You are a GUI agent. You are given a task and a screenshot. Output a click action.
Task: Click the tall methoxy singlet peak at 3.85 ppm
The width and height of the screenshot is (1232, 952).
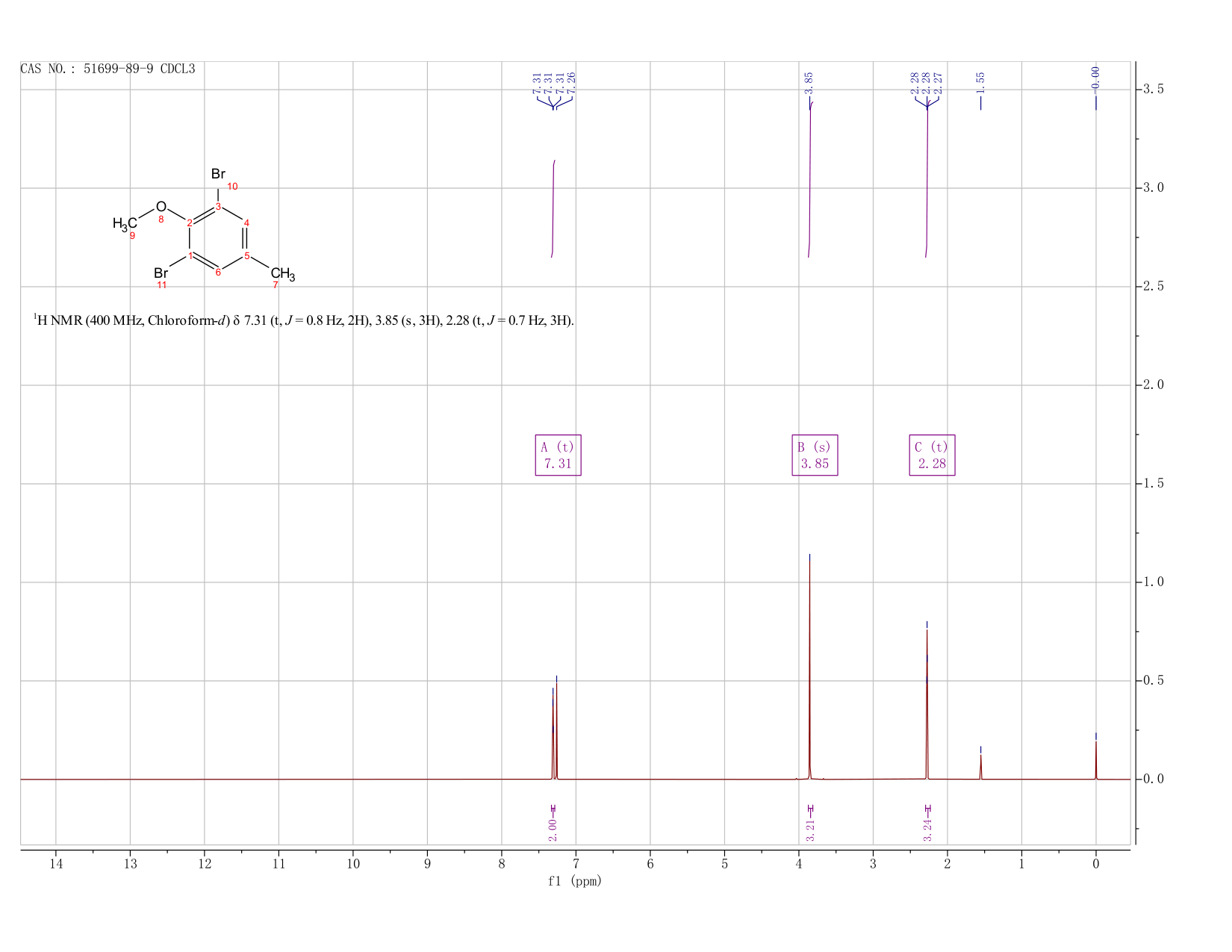tap(810, 672)
